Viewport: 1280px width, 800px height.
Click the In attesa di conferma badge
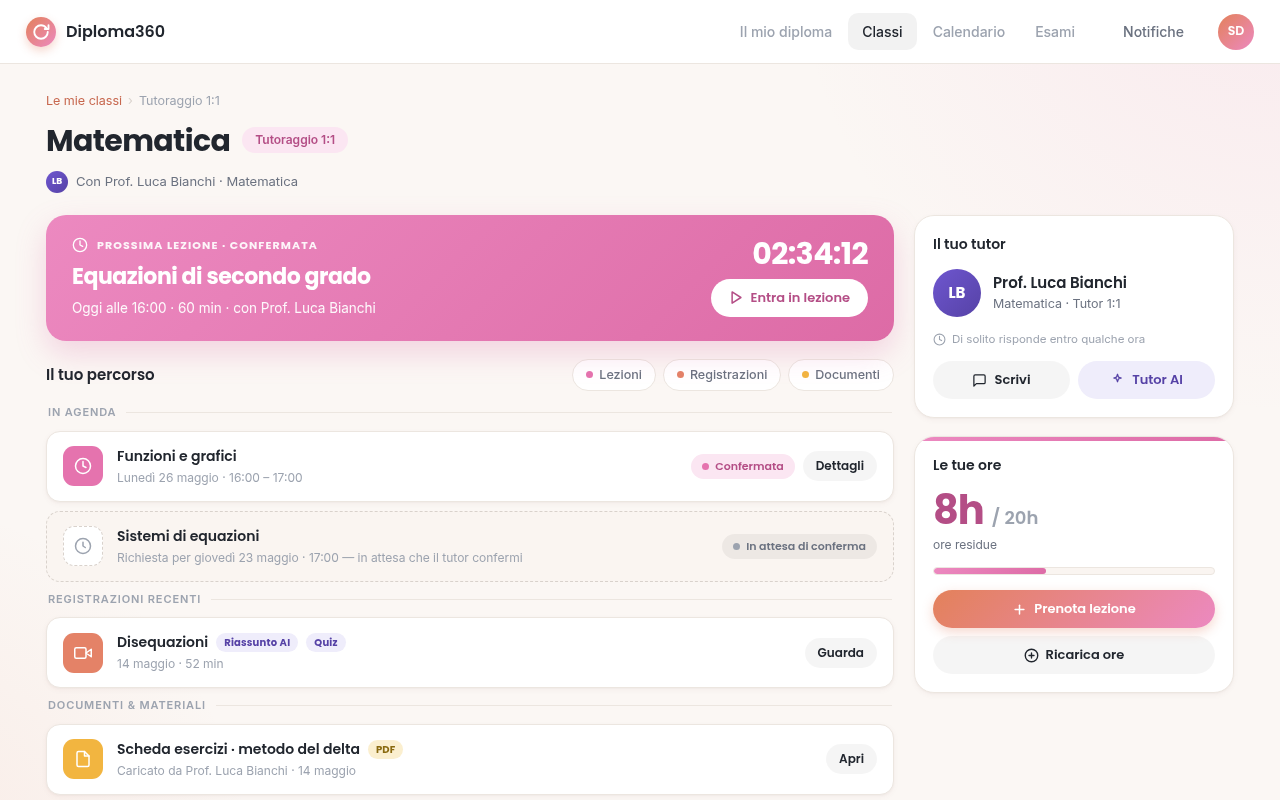[x=799, y=546]
